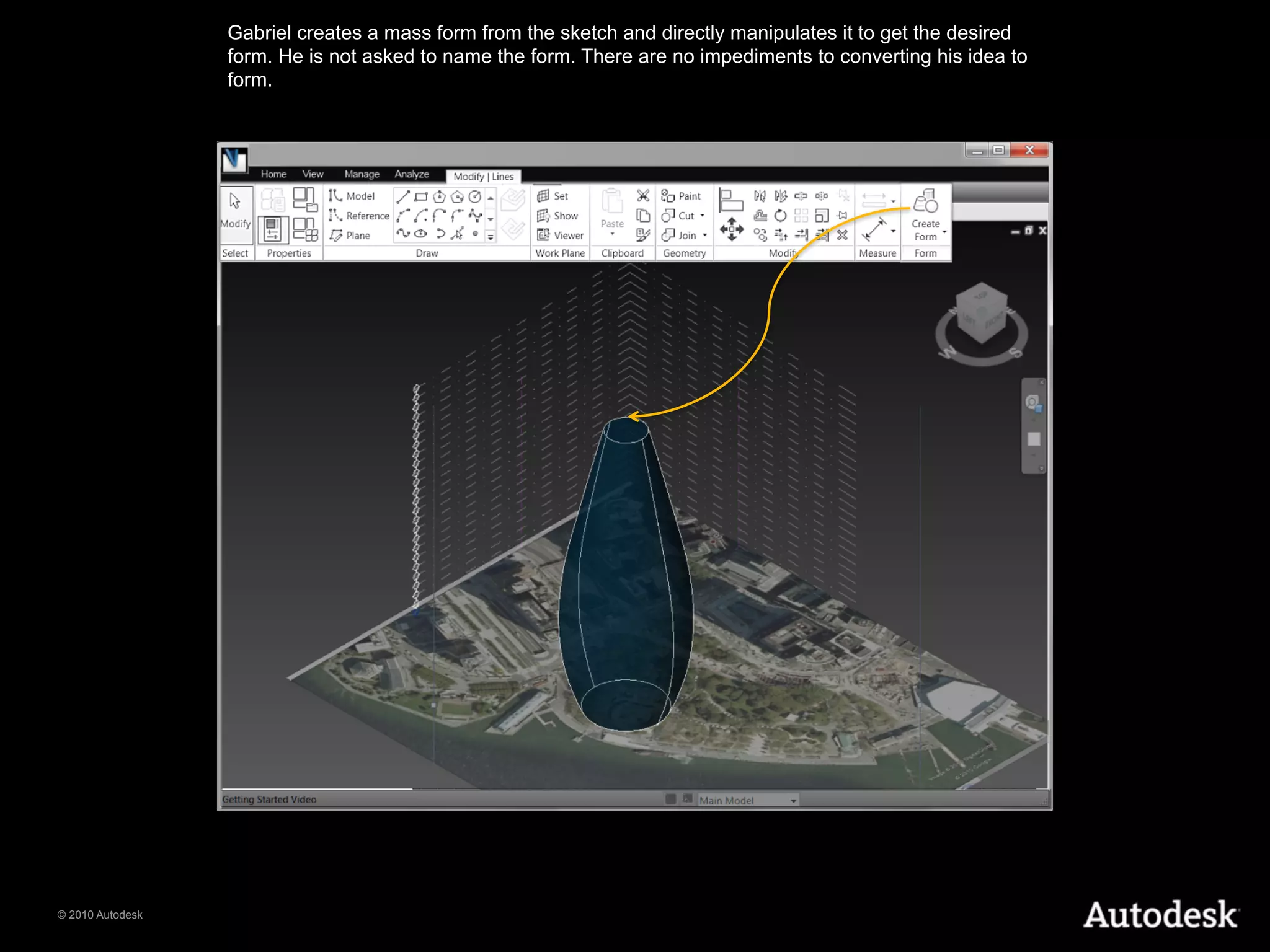Minimize the inner view window
This screenshot has height=952, width=1270.
(x=1015, y=231)
